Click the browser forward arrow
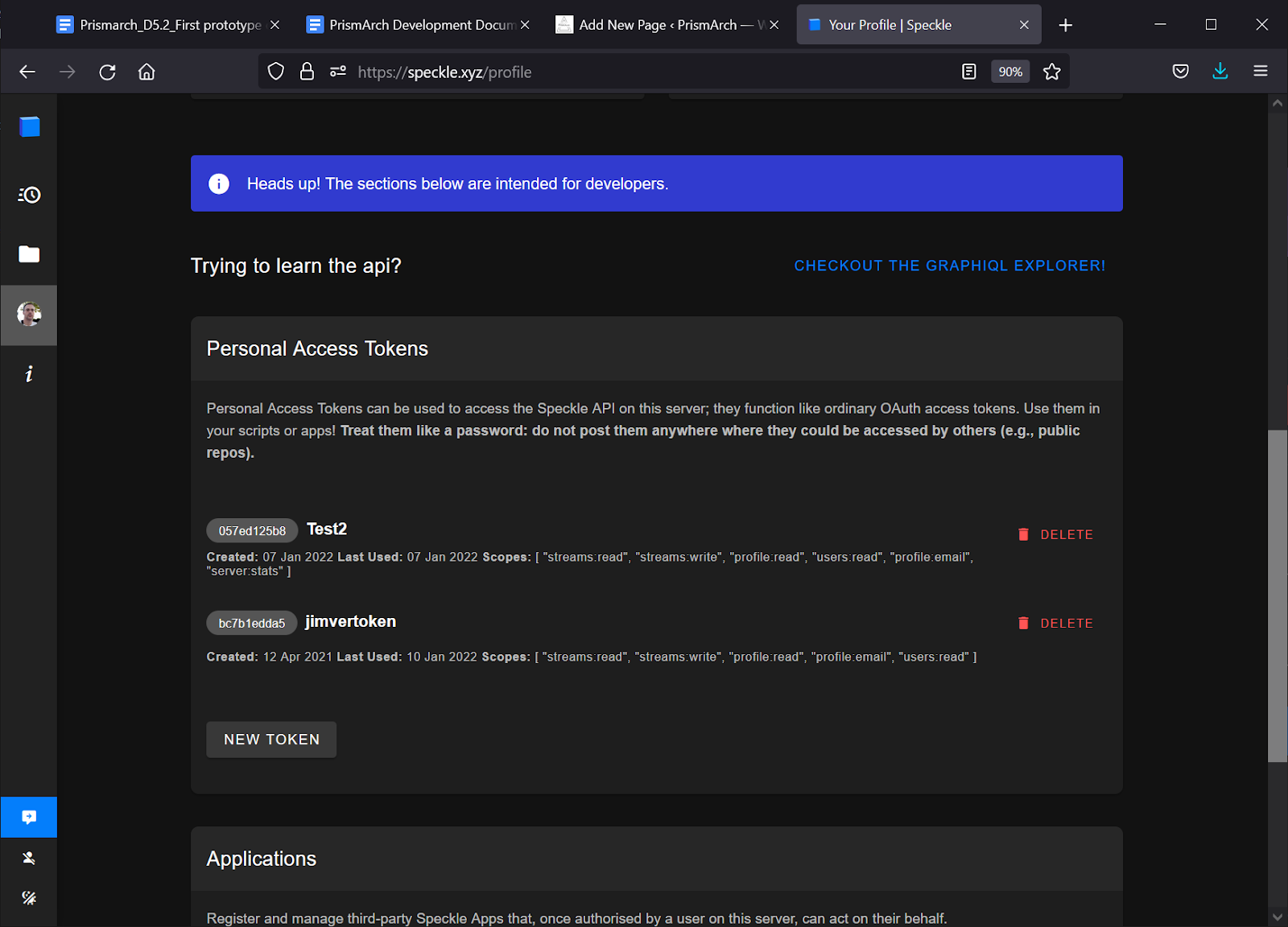Screen dimensions: 1288x927 [x=68, y=72]
